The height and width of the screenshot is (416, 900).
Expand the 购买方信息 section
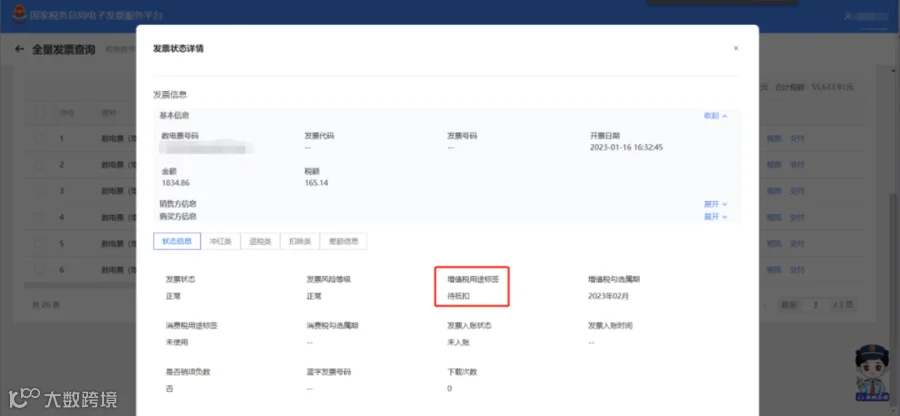pyautogui.click(x=716, y=217)
